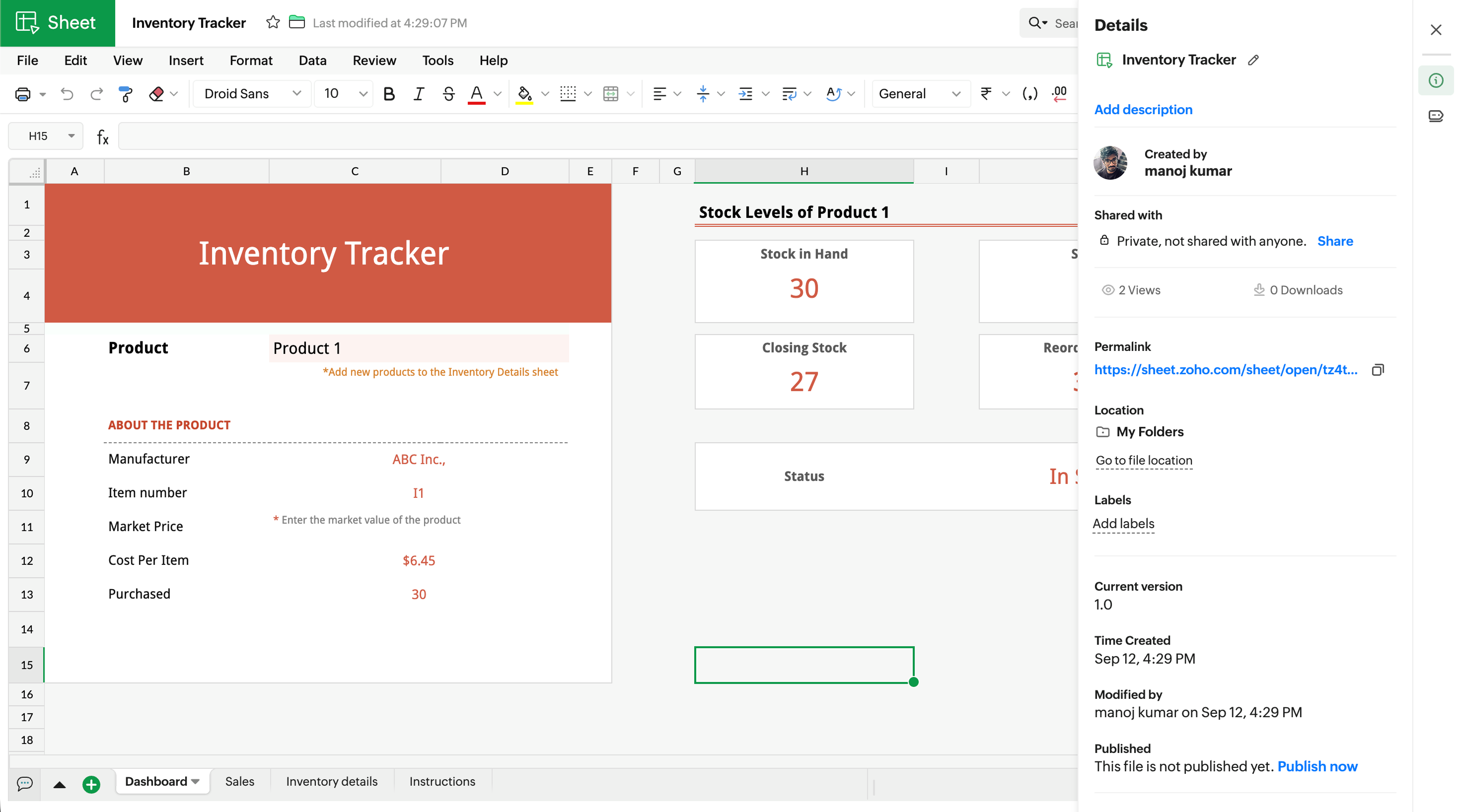
Task: Open the text color dropdown arrow
Action: tap(497, 94)
